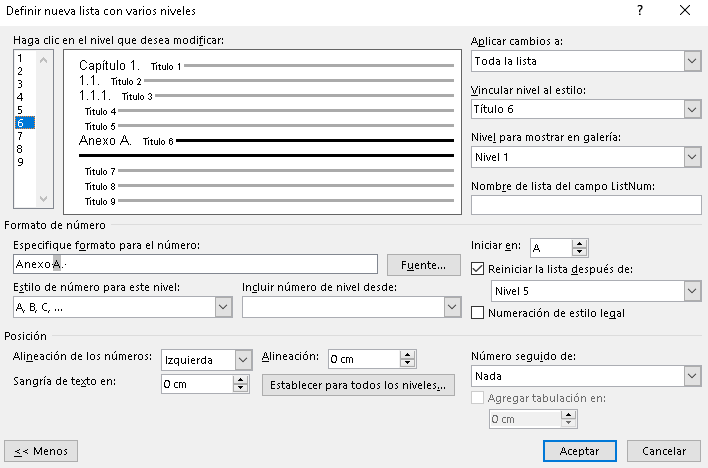Click the Agregar tabulación 0 cm field
708x468 pixels.
(x=525, y=419)
